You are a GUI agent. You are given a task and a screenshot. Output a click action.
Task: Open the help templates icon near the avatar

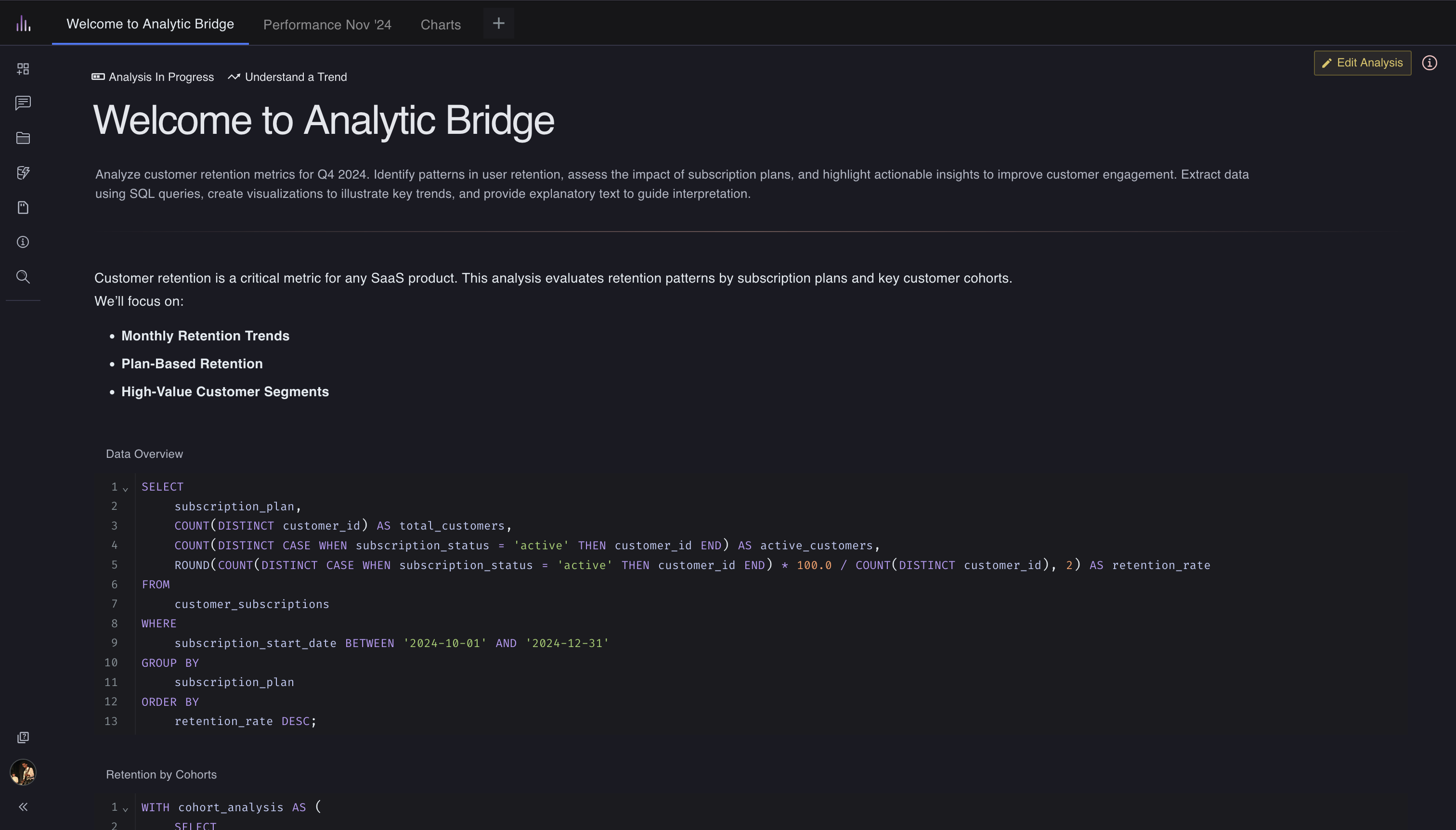point(23,737)
